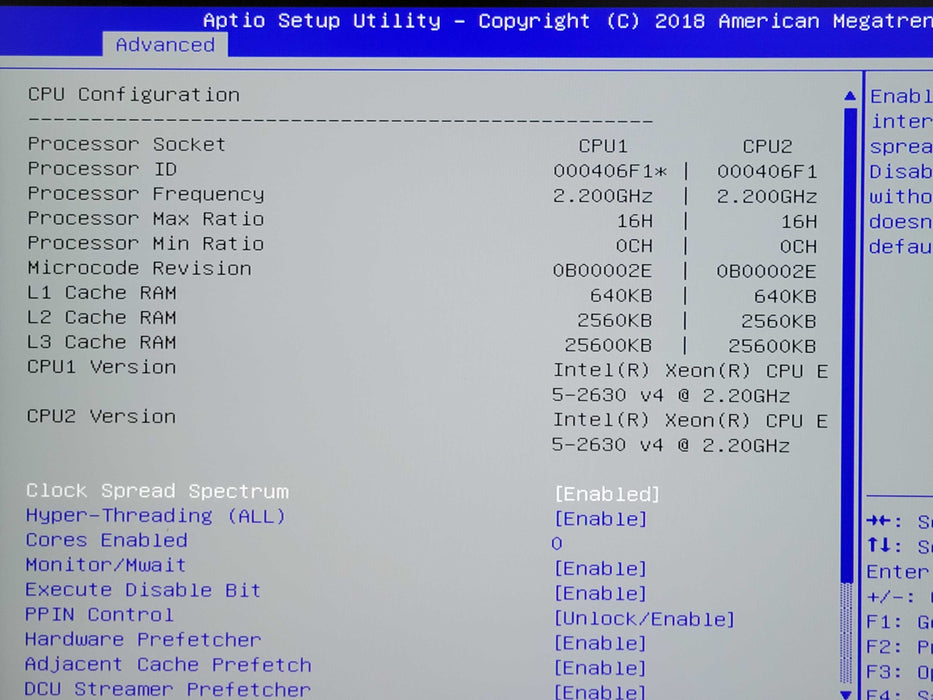Select Execute Disable Bit setting

coord(143,590)
